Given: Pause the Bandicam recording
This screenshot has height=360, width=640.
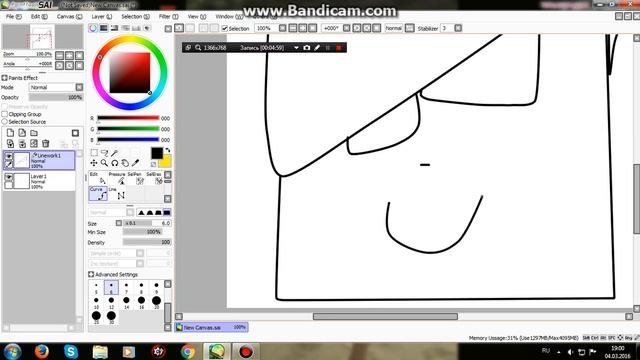Looking at the screenshot, I should tap(328, 48).
